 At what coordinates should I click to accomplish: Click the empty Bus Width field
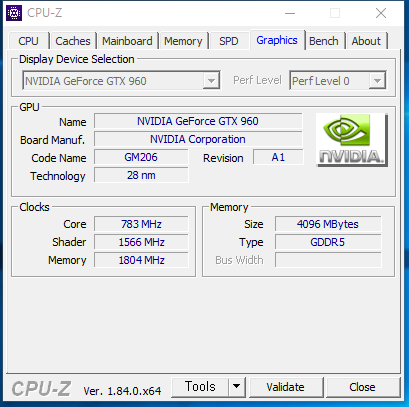[328, 260]
